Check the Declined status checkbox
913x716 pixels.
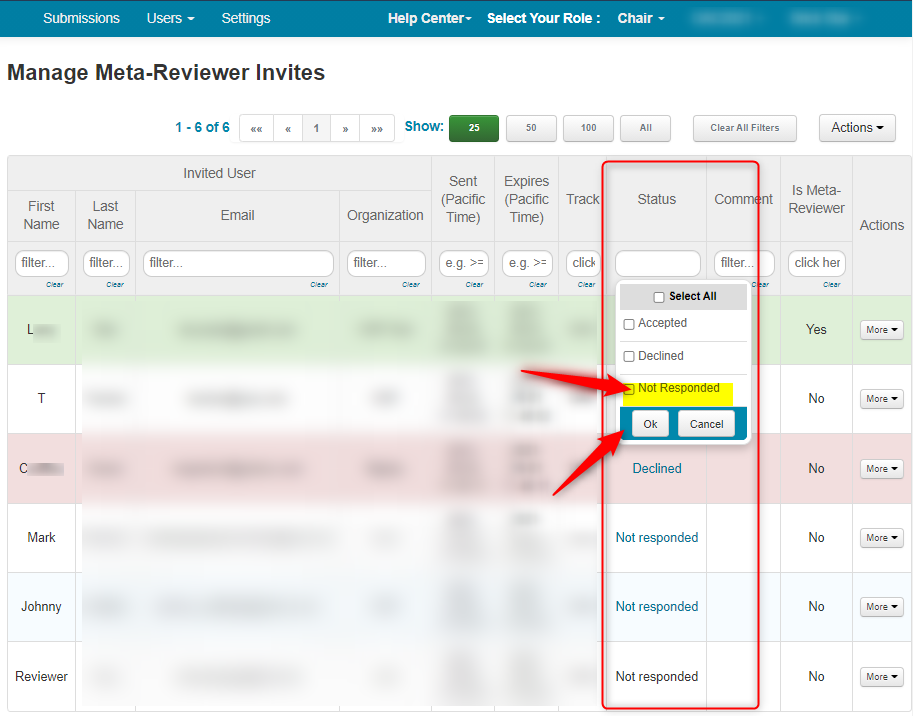(629, 357)
